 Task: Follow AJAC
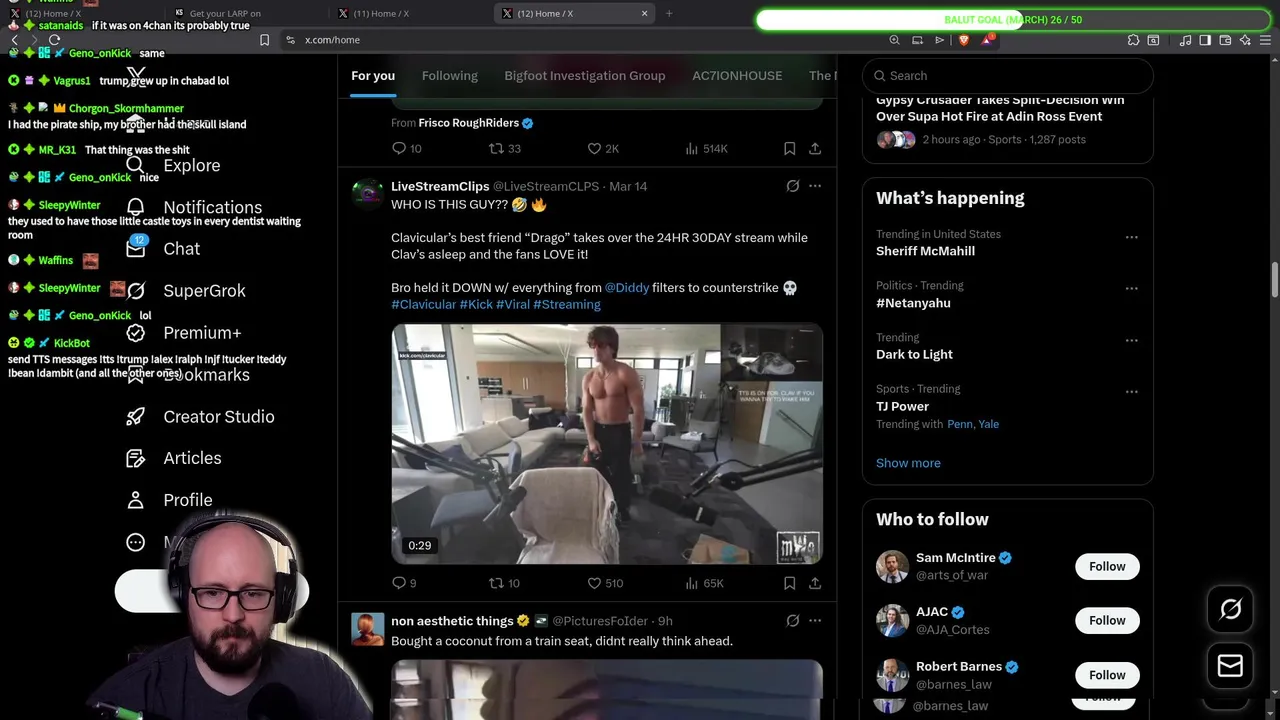(x=1107, y=620)
